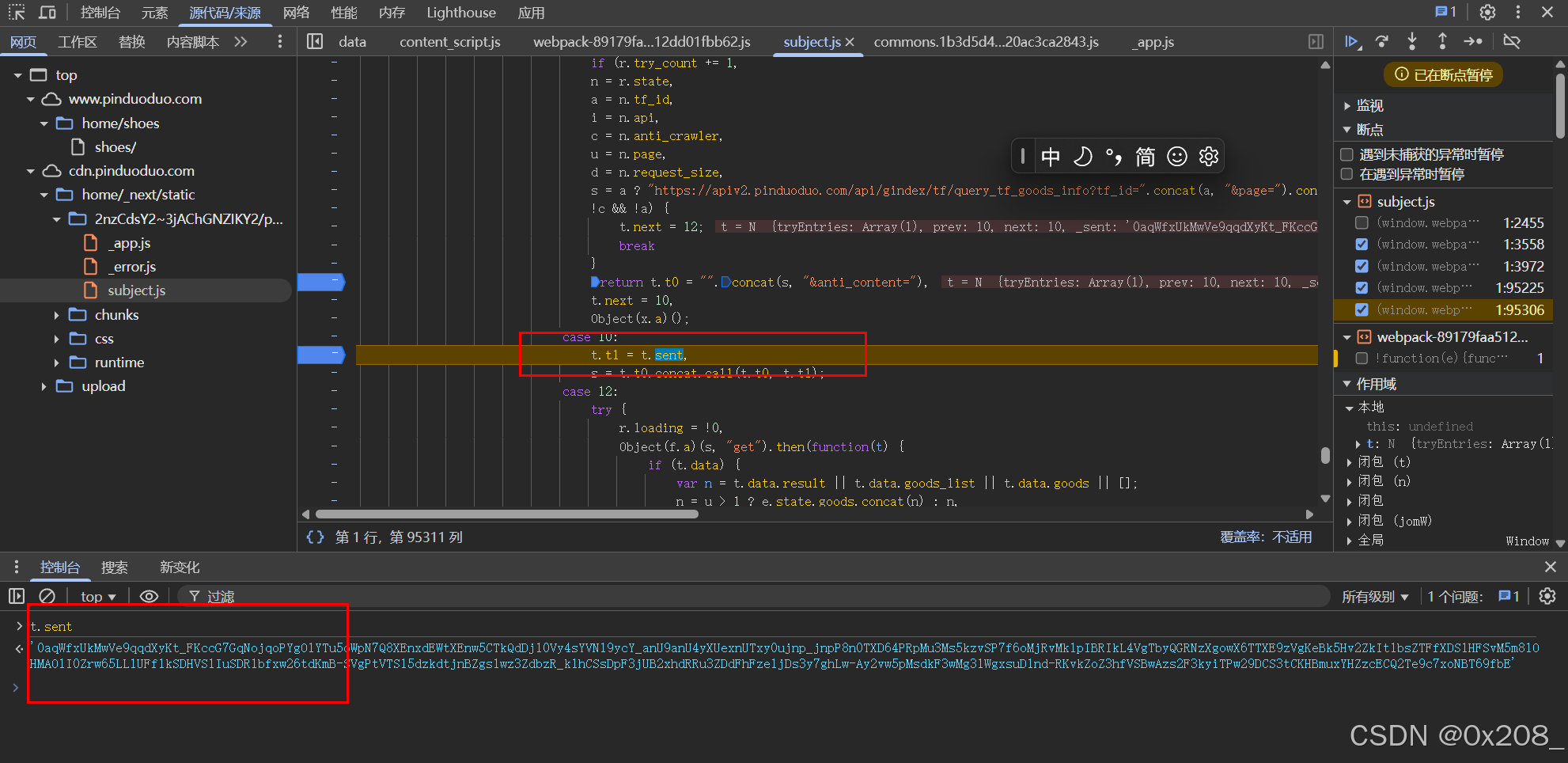Open the issues counter badge in top bar
This screenshot has height=763, width=1568.
tap(1445, 12)
